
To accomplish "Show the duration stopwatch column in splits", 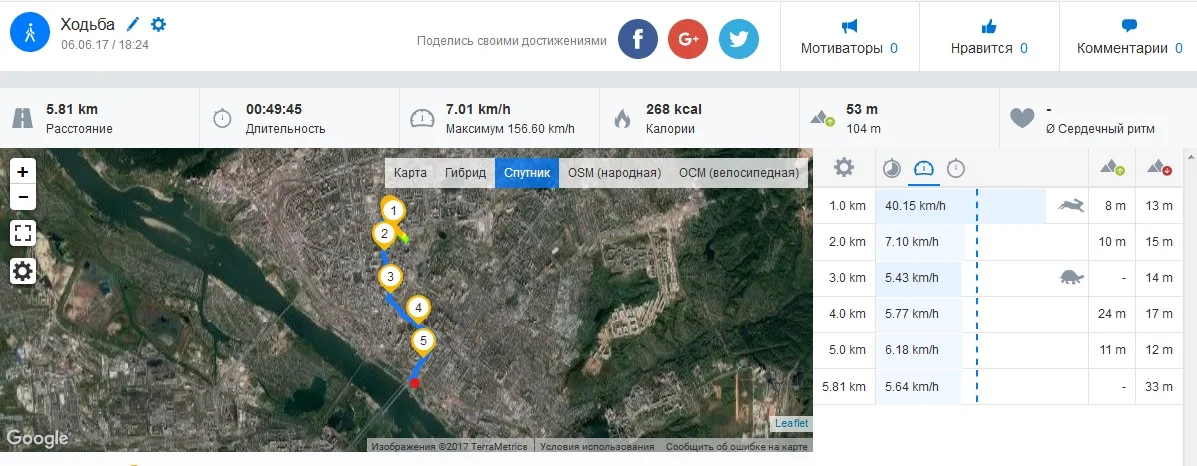I will tap(956, 168).
